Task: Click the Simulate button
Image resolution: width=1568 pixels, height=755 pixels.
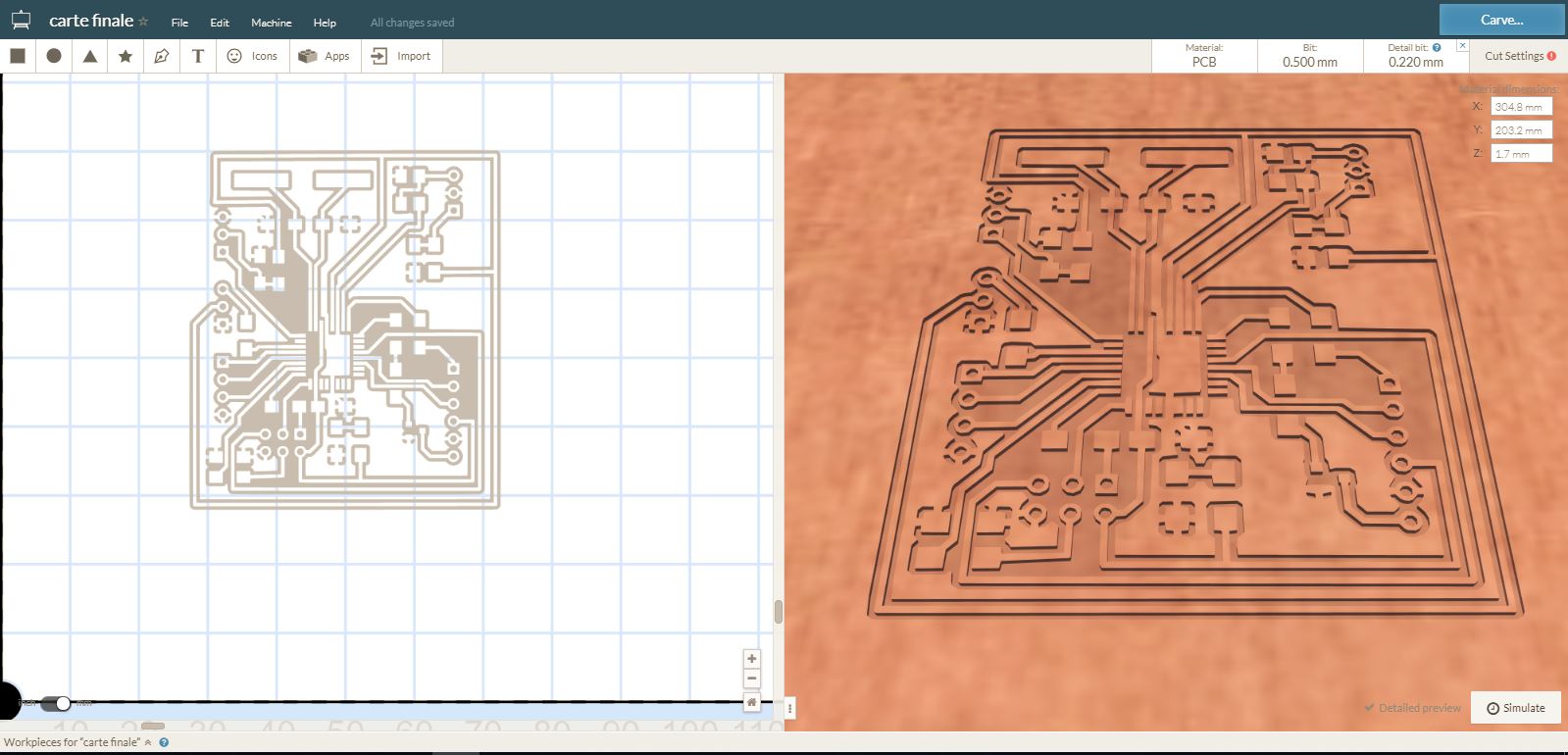Action: pyautogui.click(x=1516, y=708)
